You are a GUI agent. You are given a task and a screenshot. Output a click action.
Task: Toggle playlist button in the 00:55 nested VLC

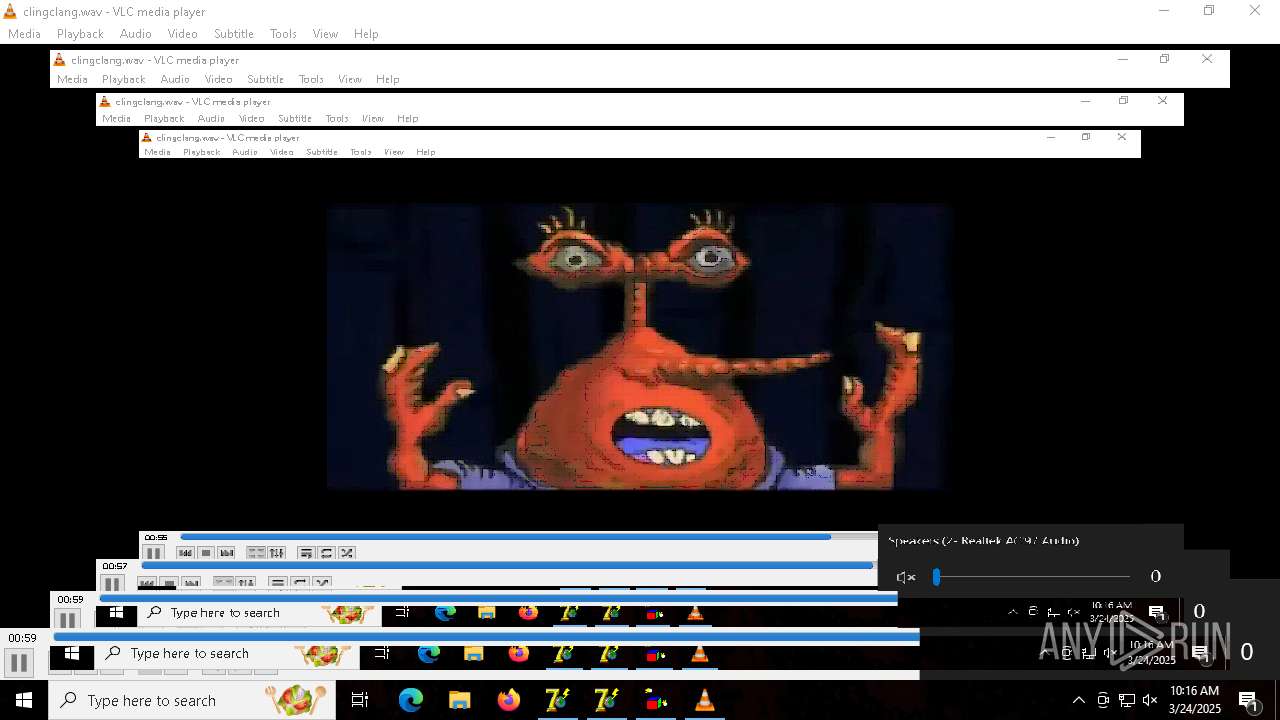306,553
